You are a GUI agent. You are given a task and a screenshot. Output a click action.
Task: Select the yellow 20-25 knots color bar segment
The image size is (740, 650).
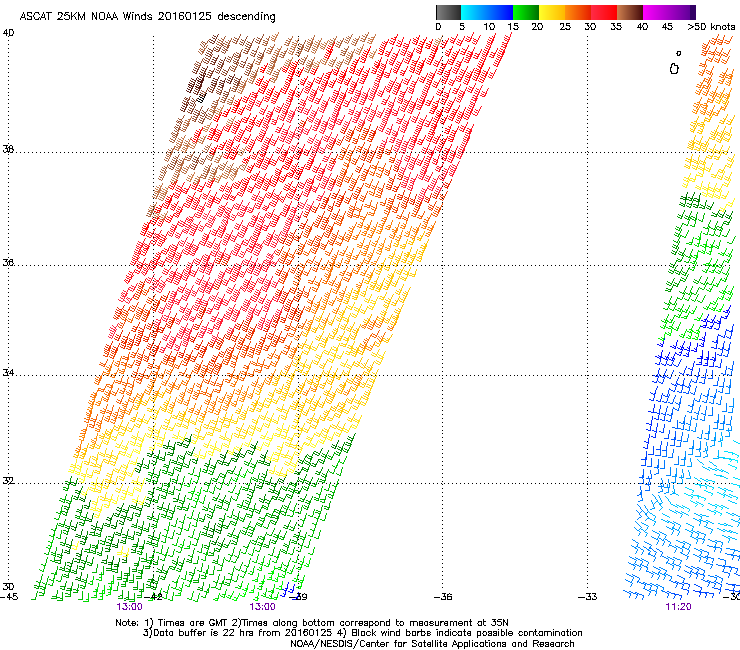[551, 12]
